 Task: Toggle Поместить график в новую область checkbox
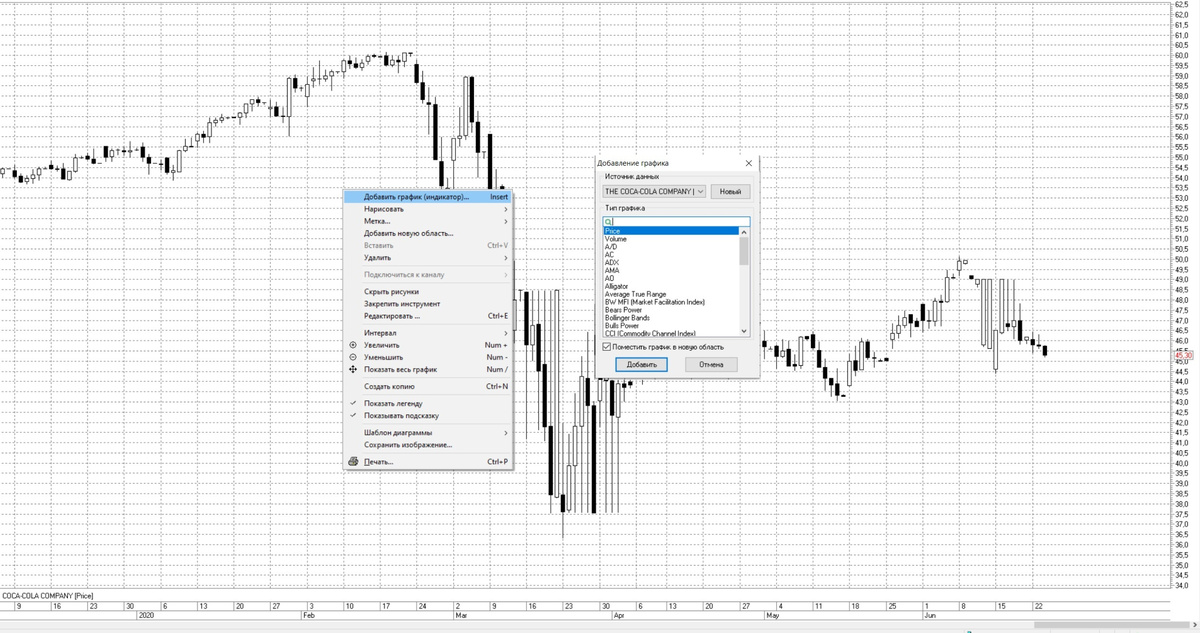(607, 347)
